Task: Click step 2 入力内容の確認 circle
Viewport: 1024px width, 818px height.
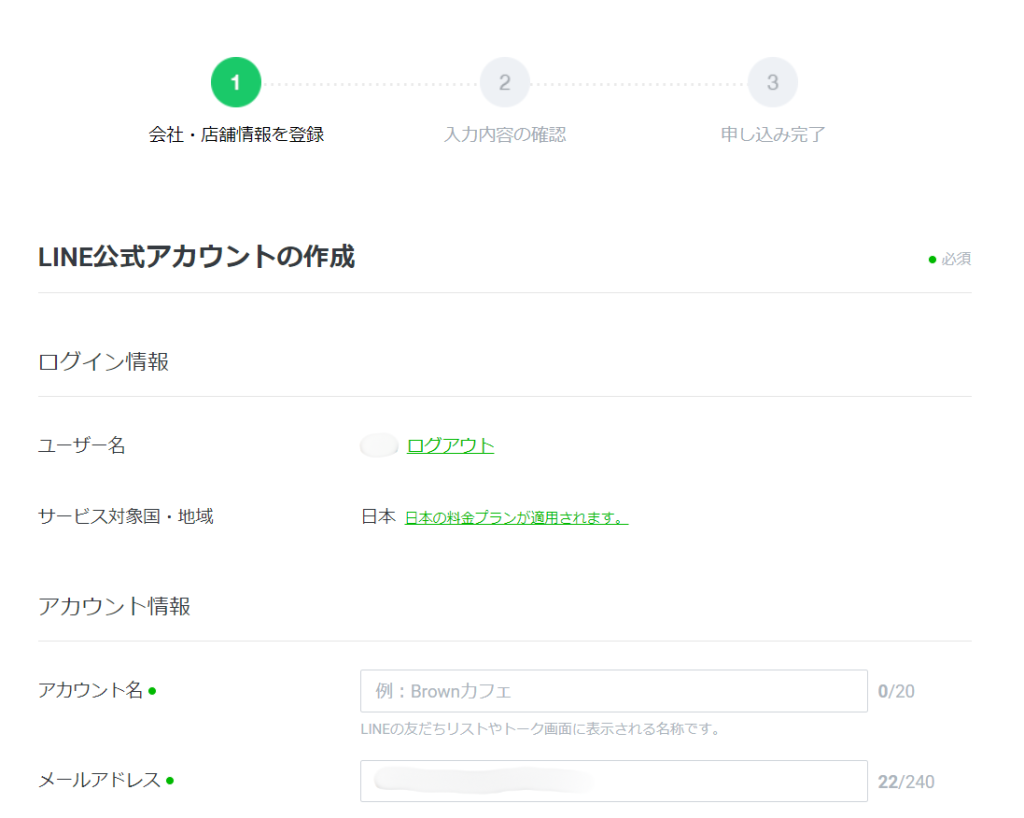Action: [505, 82]
